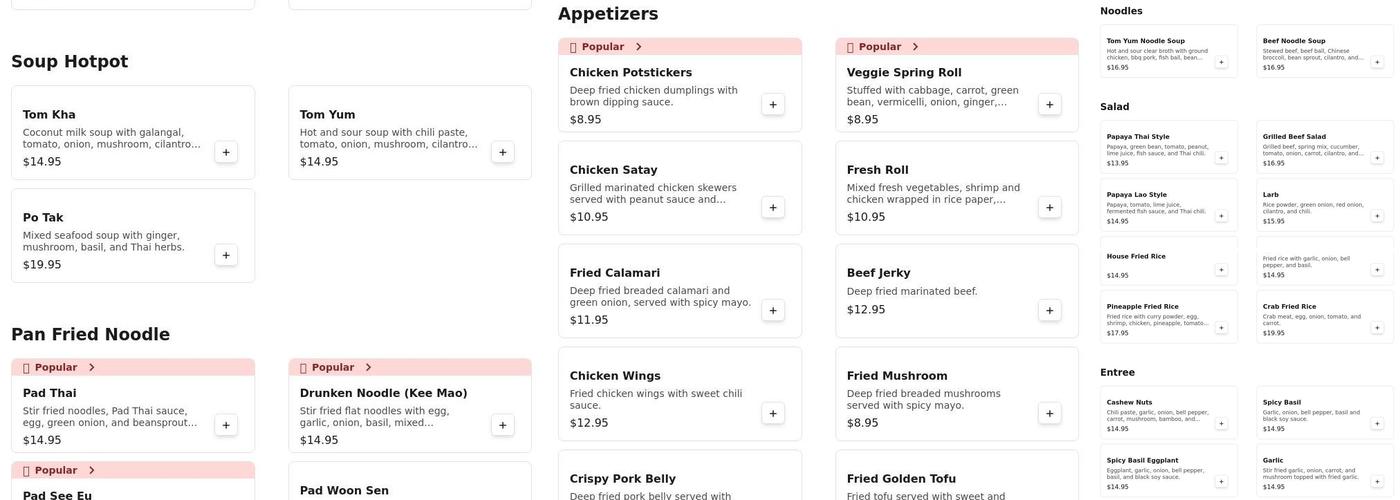Open Popular chevron above Veggie Spring Roll
Screen dimensions: 1400x500
pos(915,47)
